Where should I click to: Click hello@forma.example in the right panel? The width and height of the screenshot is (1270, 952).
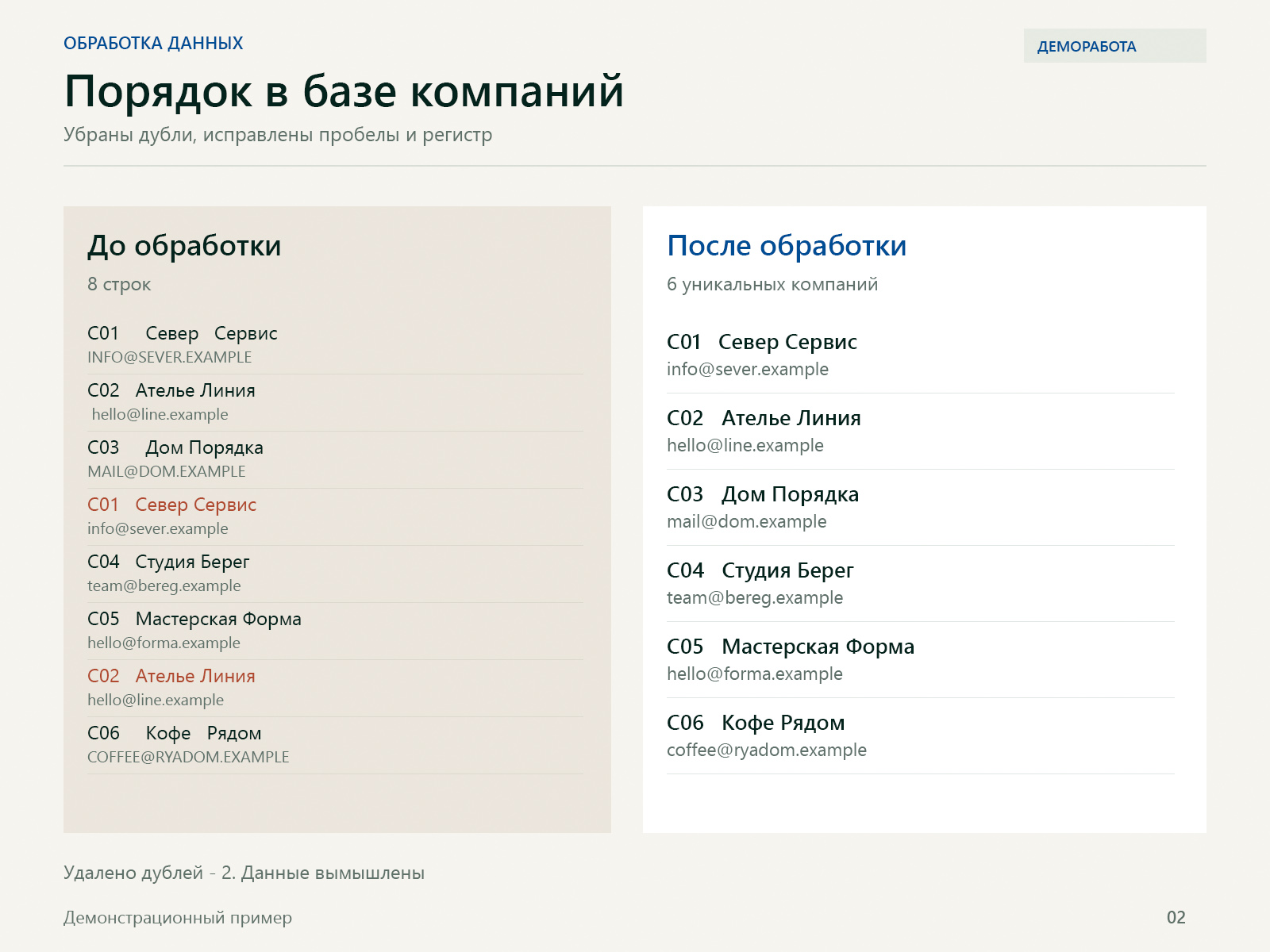755,674
